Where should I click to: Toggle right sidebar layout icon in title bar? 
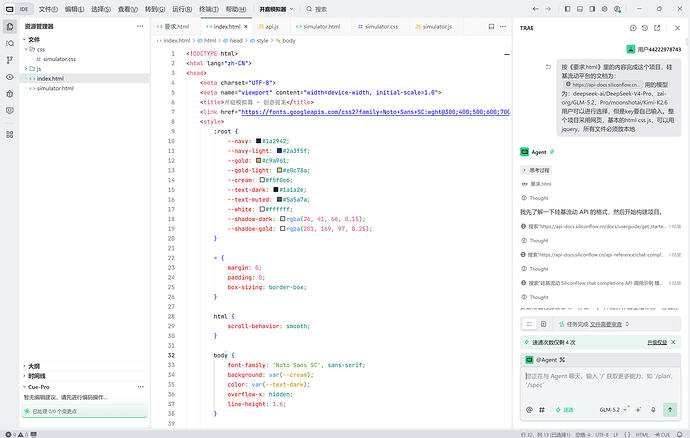click(592, 9)
